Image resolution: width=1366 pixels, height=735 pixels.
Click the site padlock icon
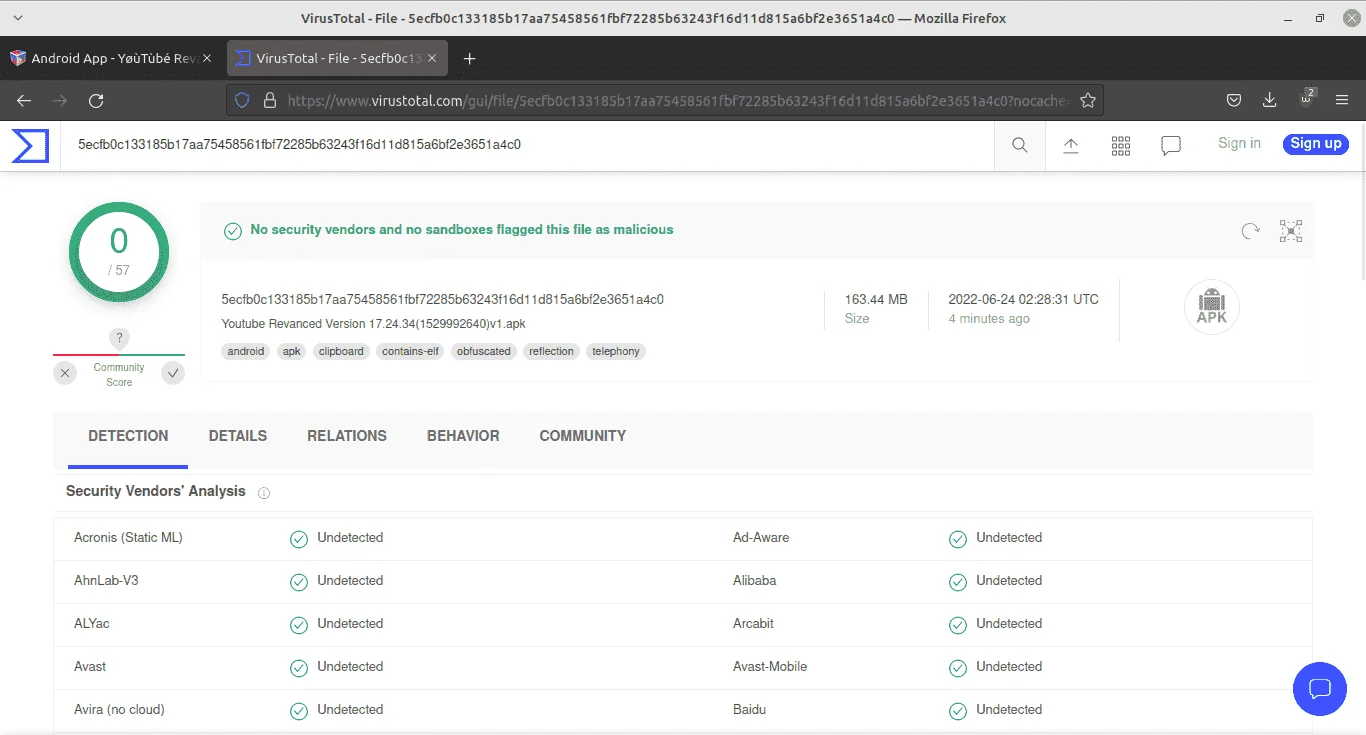click(268, 100)
